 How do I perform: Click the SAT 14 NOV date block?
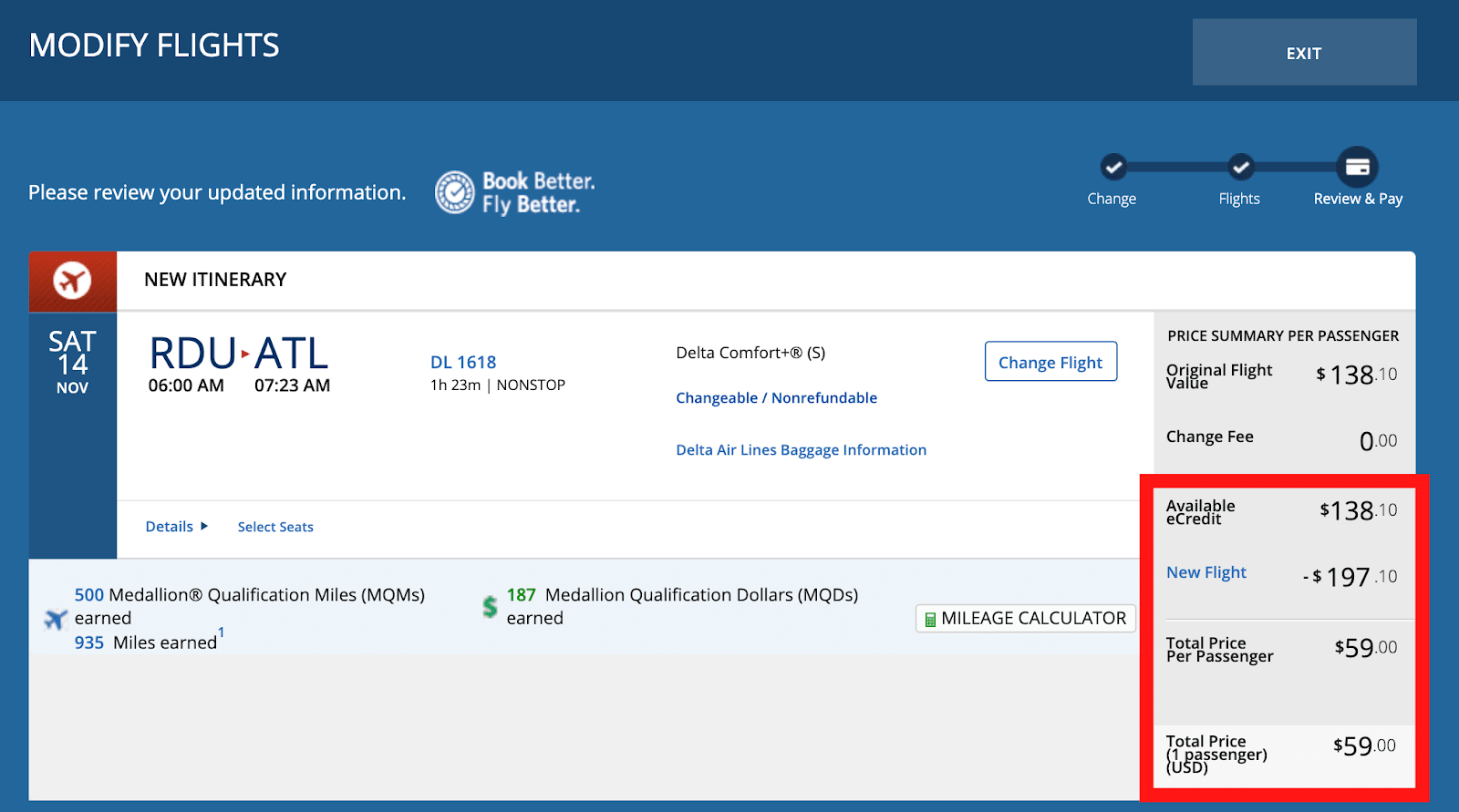(x=72, y=362)
